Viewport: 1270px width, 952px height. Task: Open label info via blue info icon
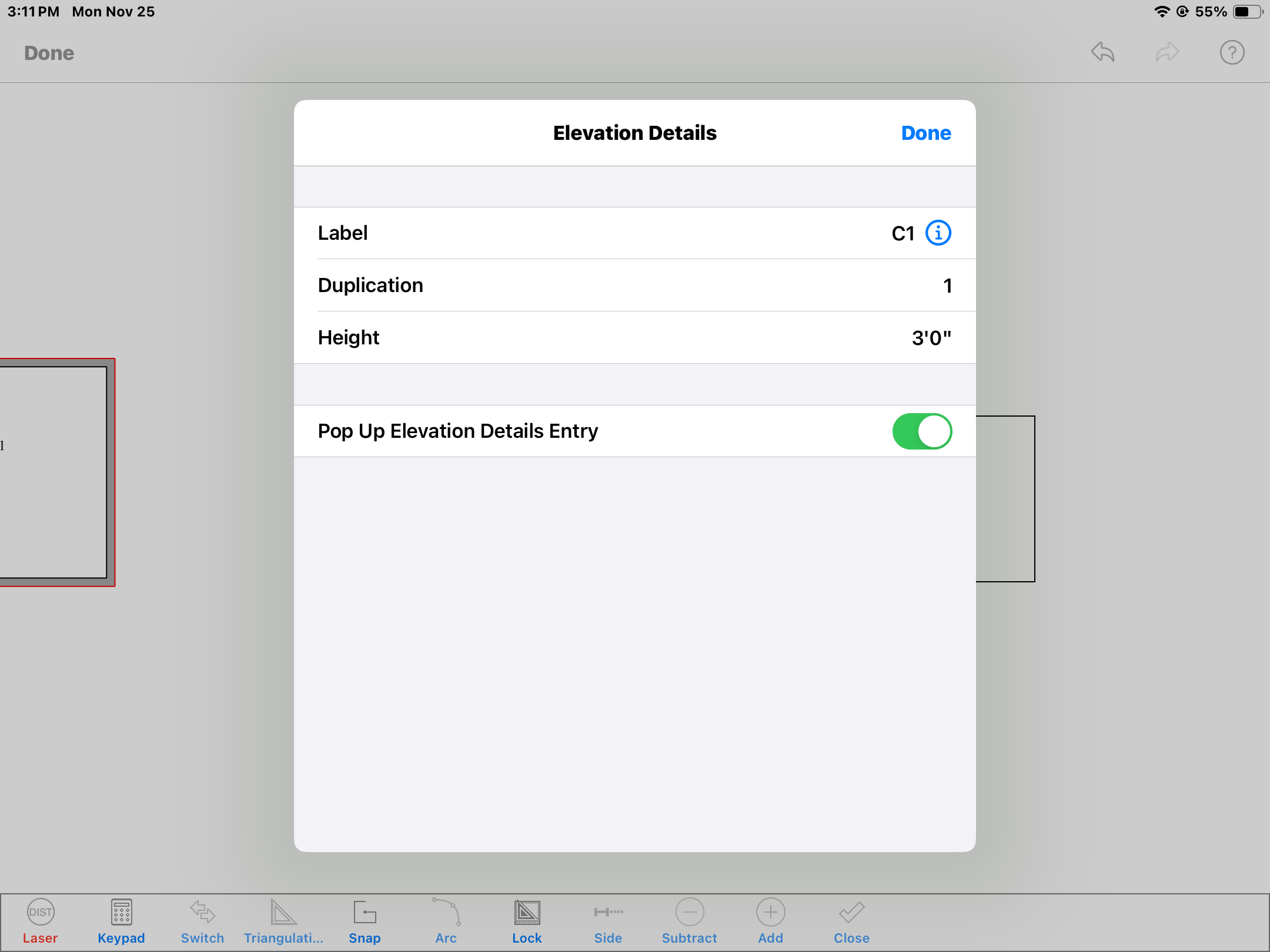[x=938, y=233]
